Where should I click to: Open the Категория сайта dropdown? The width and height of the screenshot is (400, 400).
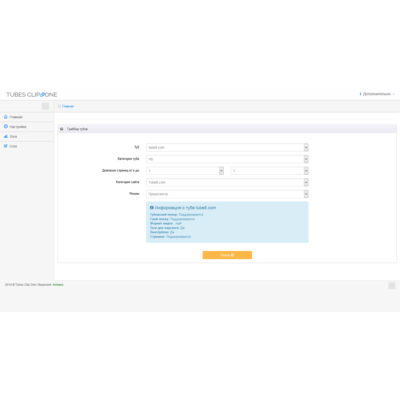pyautogui.click(x=227, y=182)
